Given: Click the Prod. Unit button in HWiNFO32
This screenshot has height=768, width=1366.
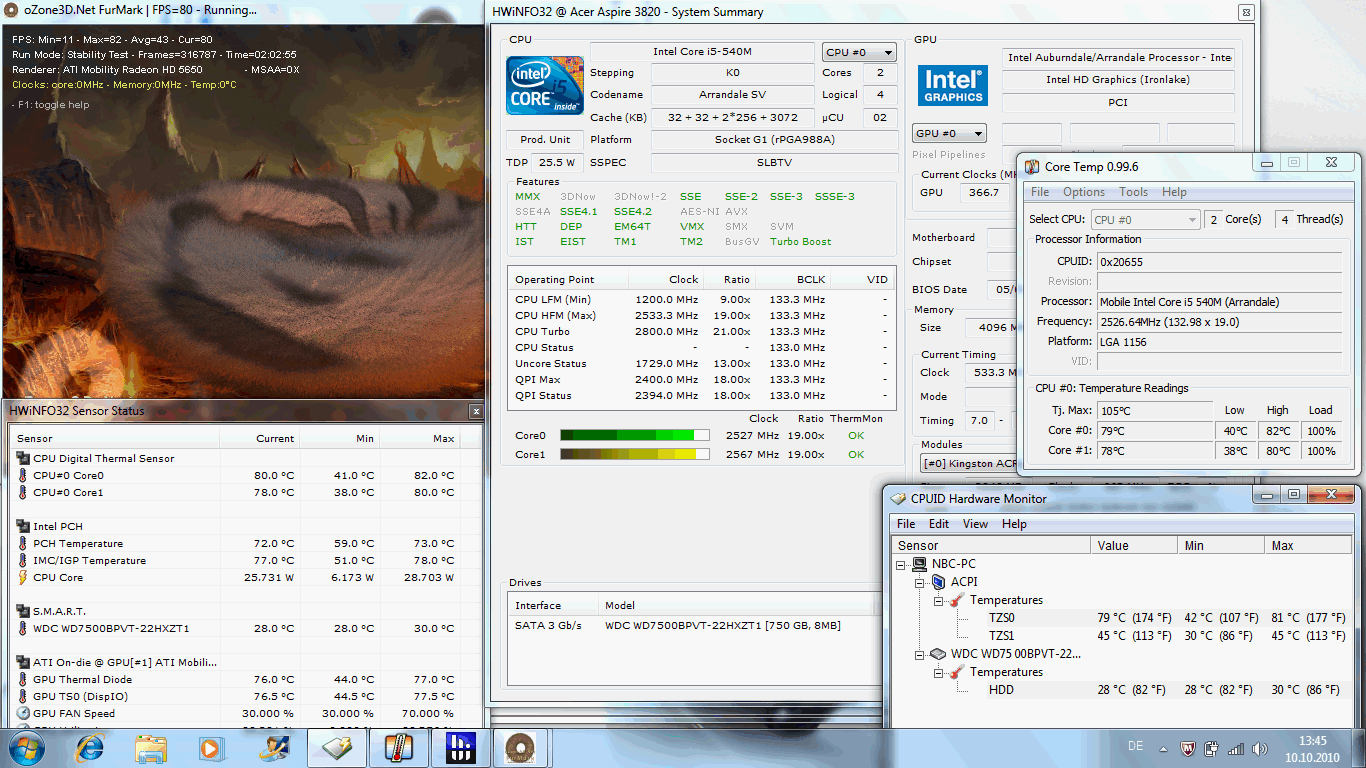Looking at the screenshot, I should coord(546,139).
